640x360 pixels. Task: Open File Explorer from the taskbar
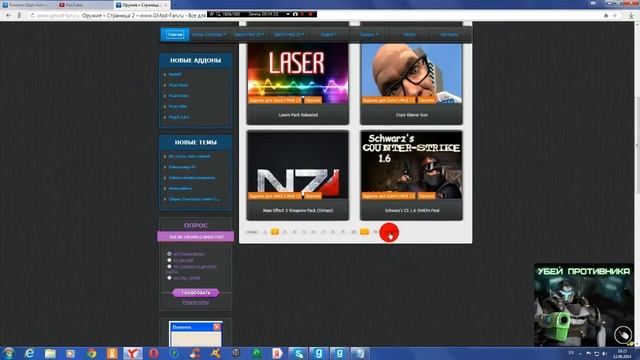pos(50,353)
